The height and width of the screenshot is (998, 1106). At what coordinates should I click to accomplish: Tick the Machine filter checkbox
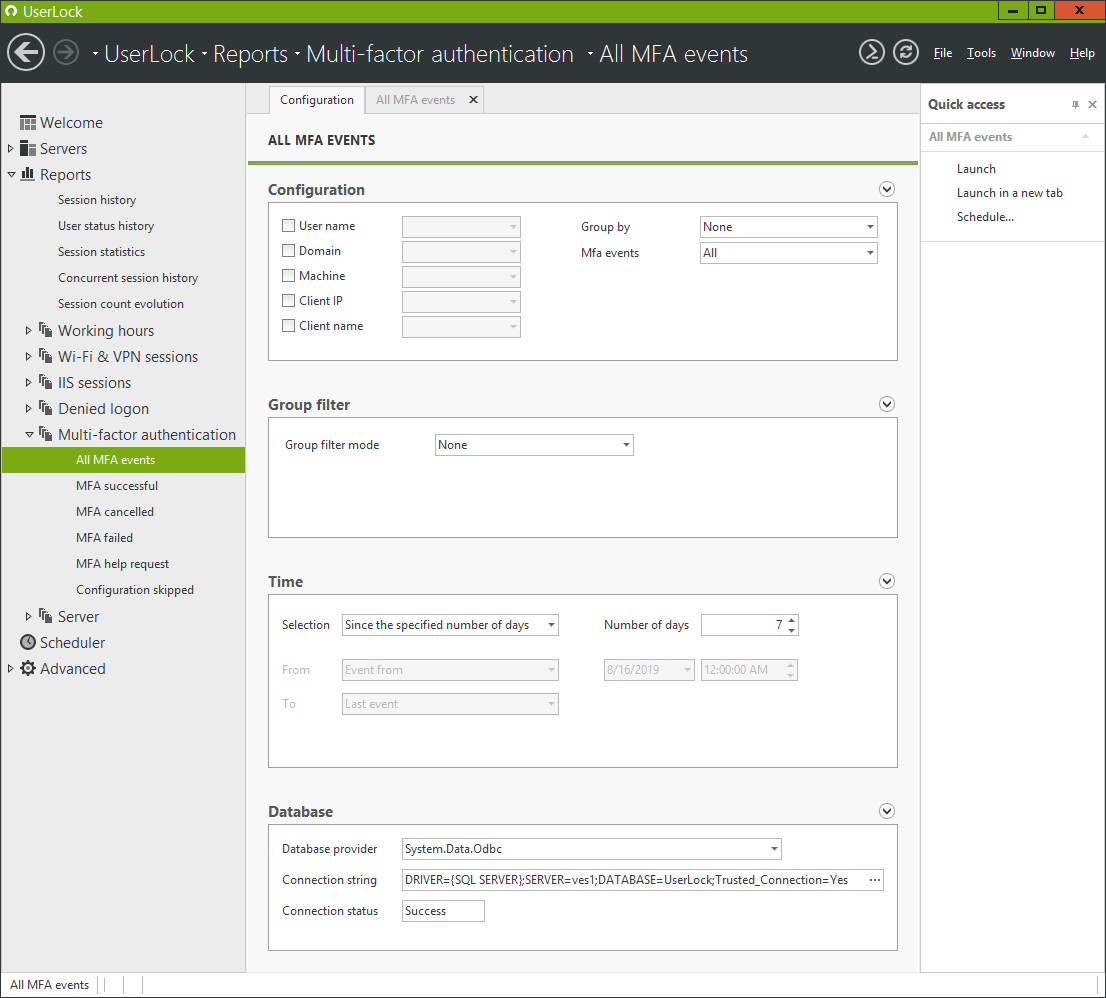[288, 276]
